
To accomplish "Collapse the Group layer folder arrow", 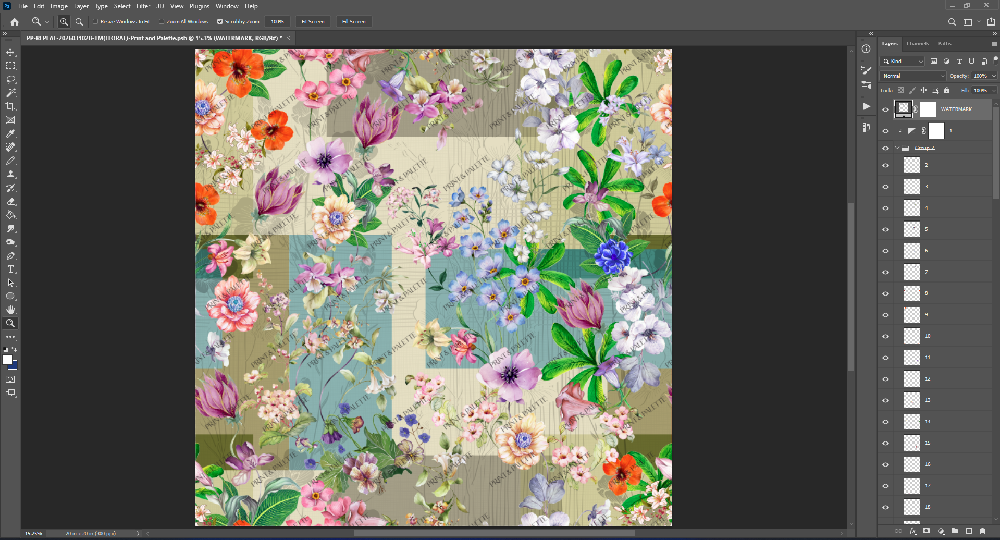I will tap(897, 148).
